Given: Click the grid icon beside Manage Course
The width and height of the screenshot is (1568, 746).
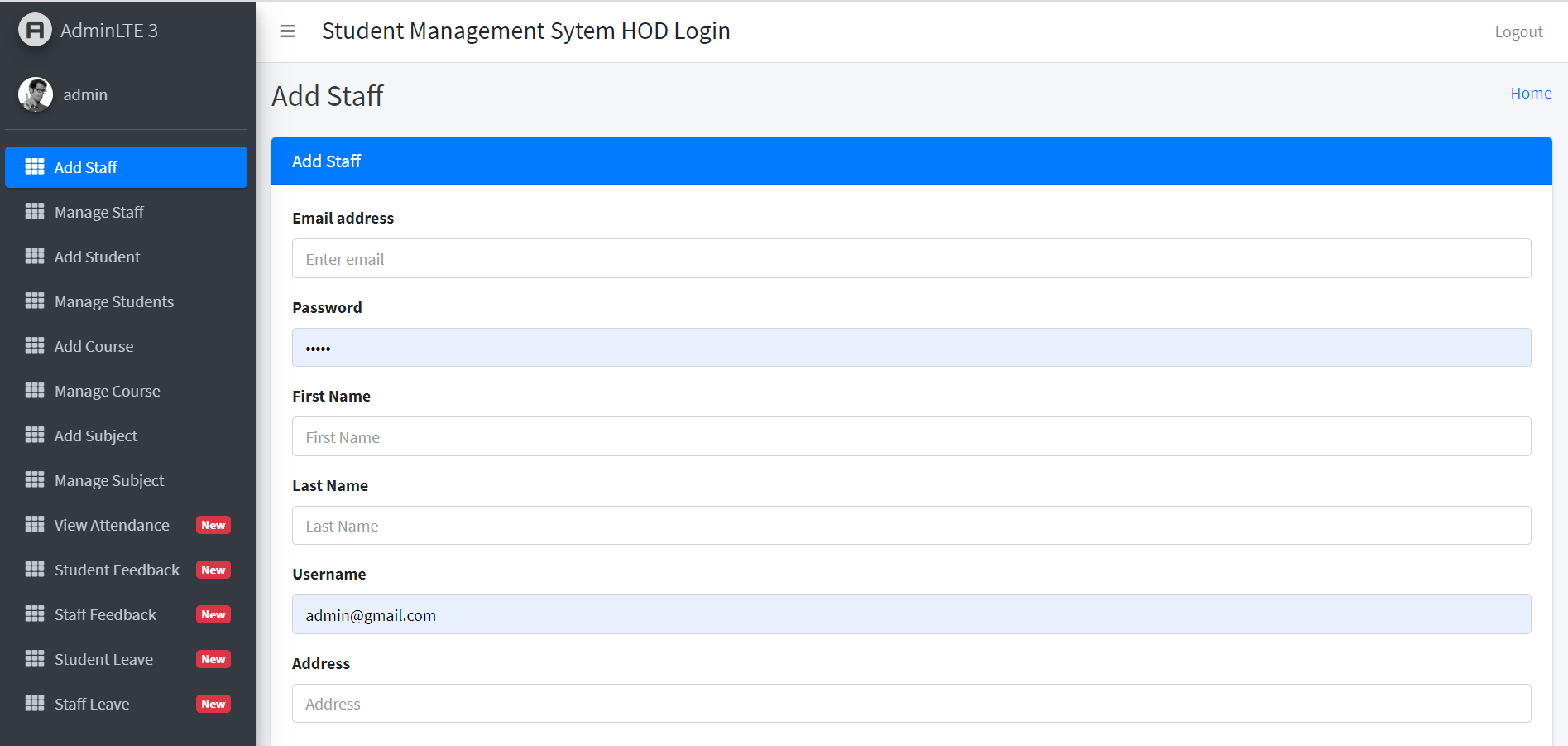Looking at the screenshot, I should 35,391.
